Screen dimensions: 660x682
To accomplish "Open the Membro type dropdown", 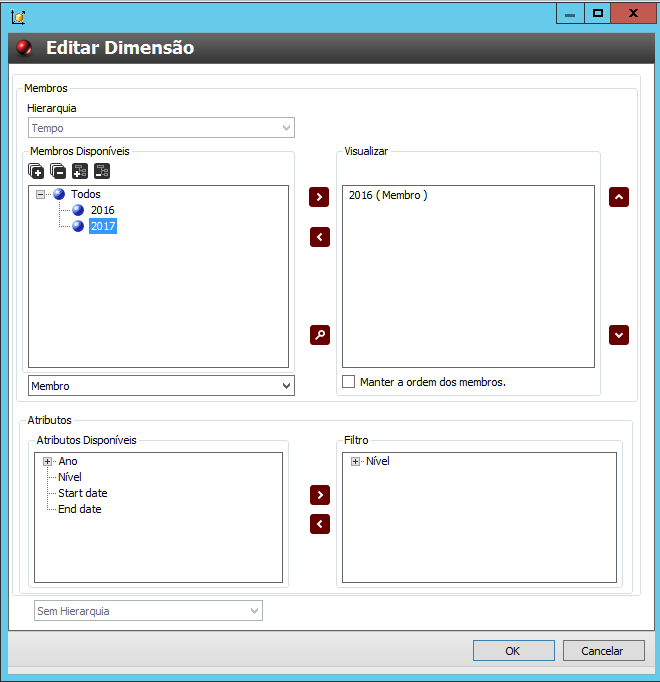I will pos(161,386).
